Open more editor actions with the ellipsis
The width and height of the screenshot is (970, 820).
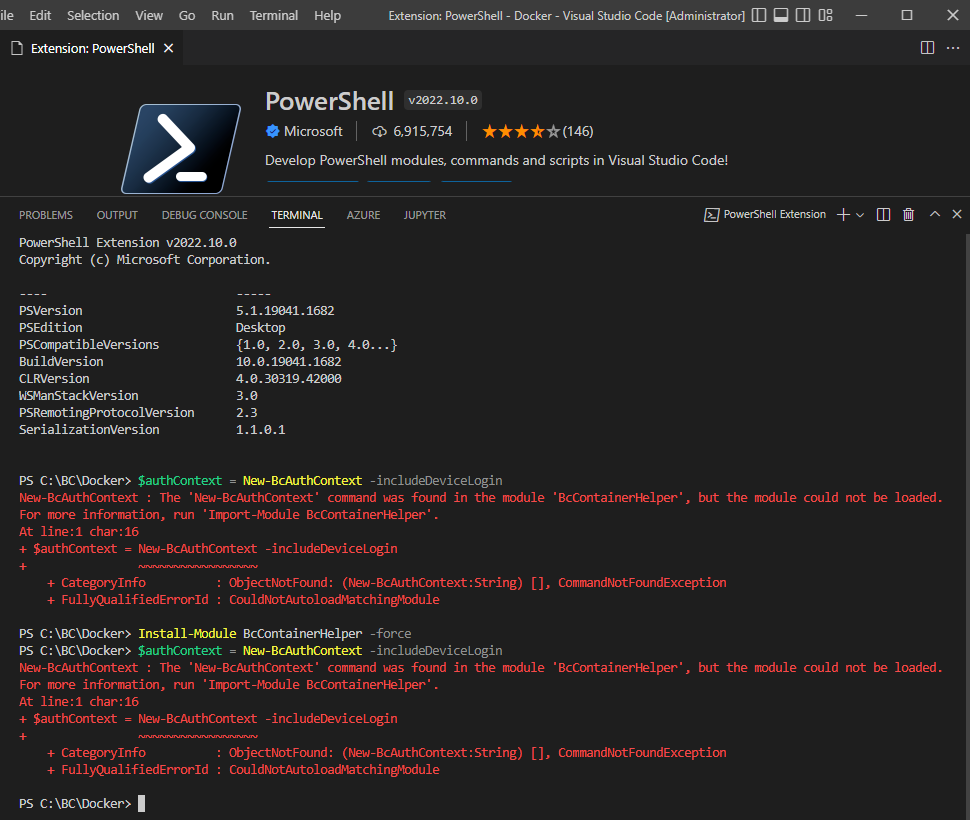tap(953, 47)
